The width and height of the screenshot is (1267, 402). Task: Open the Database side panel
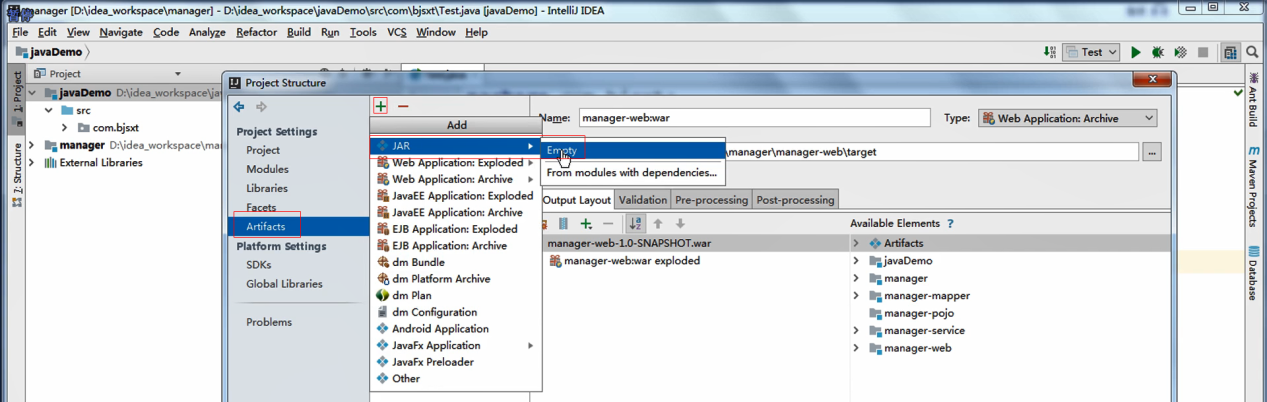(1253, 273)
